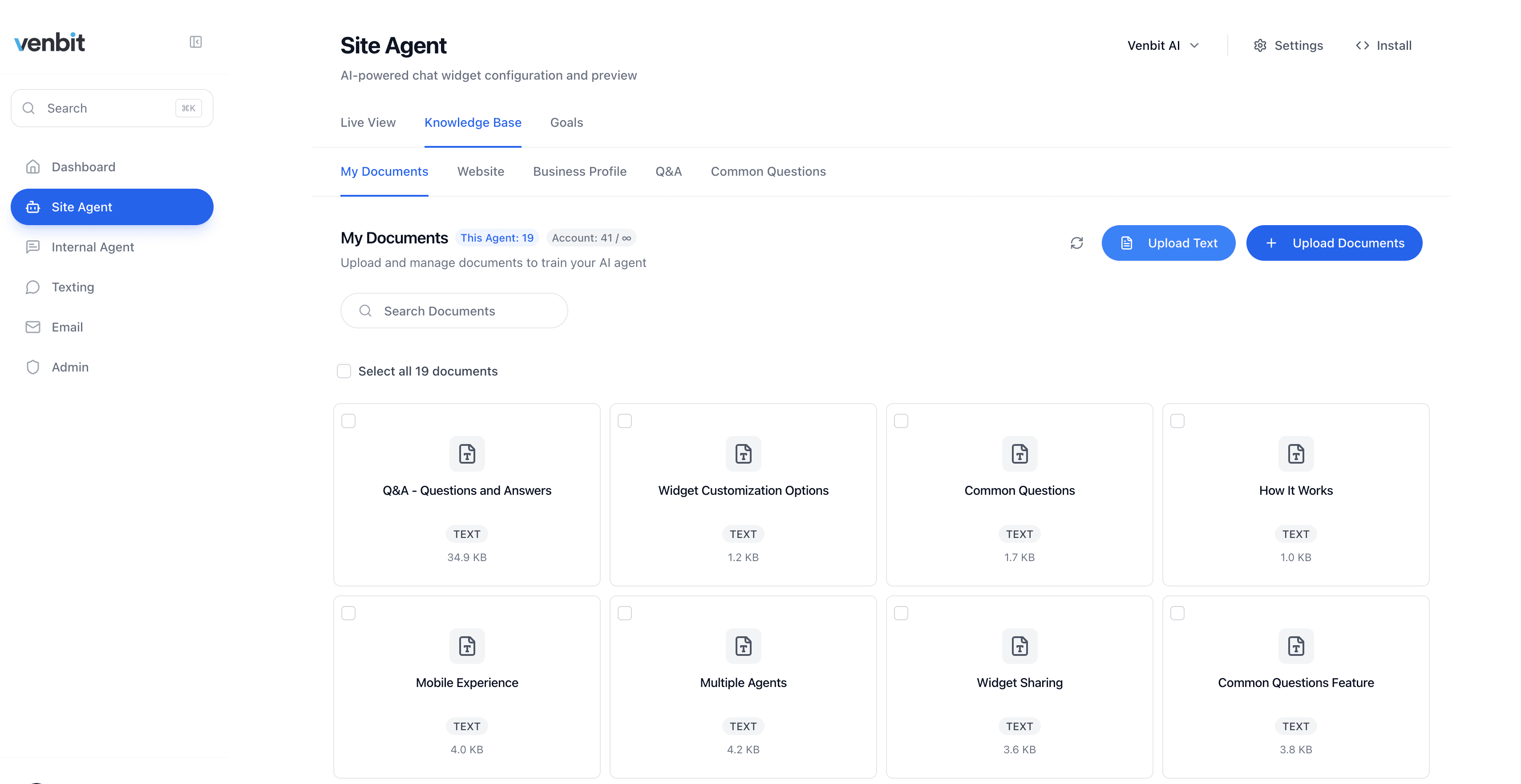Open Internal Agent in sidebar
Image resolution: width=1521 pixels, height=784 pixels.
[x=112, y=247]
